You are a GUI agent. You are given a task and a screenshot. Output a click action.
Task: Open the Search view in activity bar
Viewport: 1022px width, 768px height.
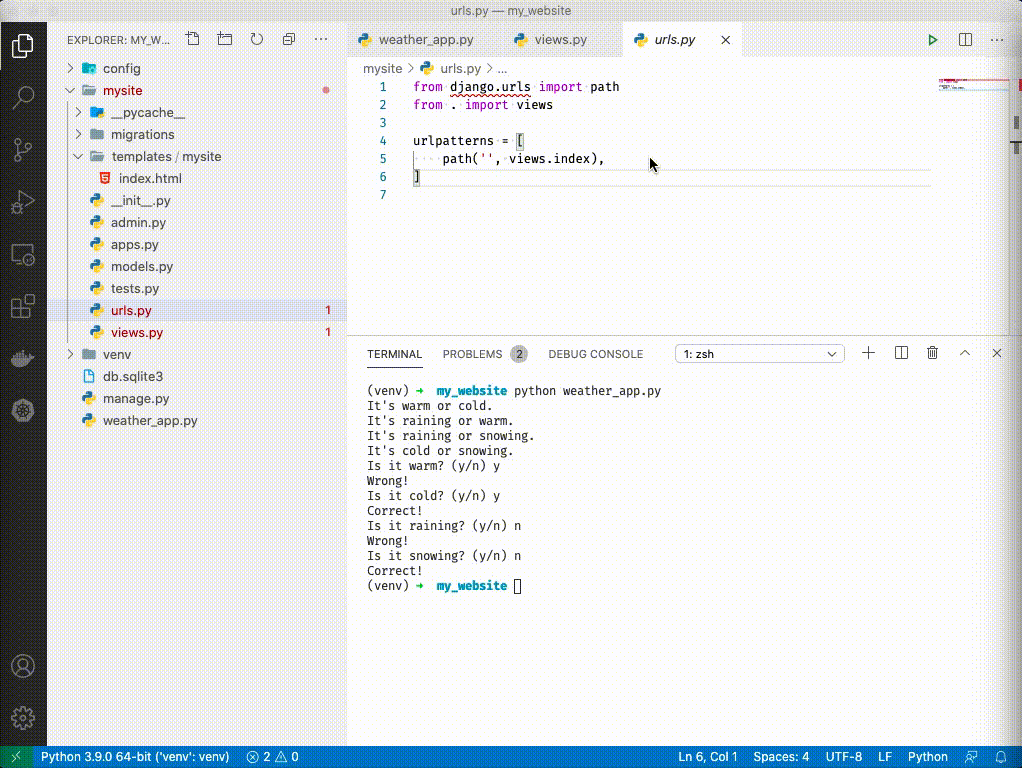coord(23,97)
